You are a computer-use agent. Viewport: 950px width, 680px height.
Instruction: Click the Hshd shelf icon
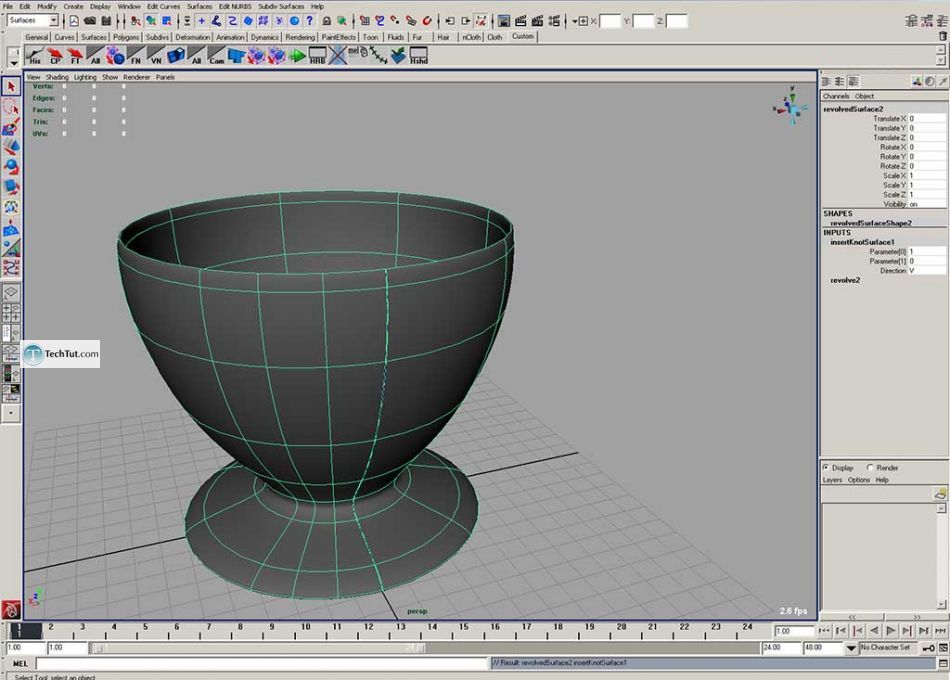tap(419, 56)
